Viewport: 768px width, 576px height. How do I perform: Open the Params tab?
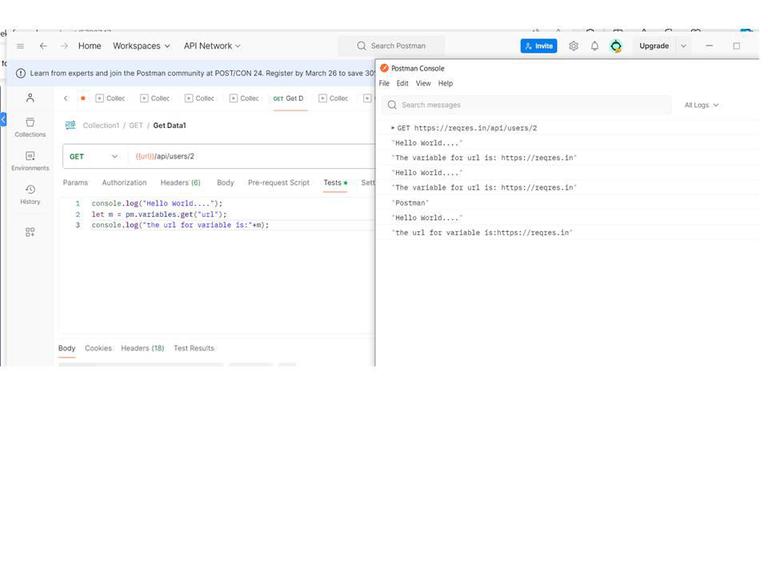[x=75, y=183]
